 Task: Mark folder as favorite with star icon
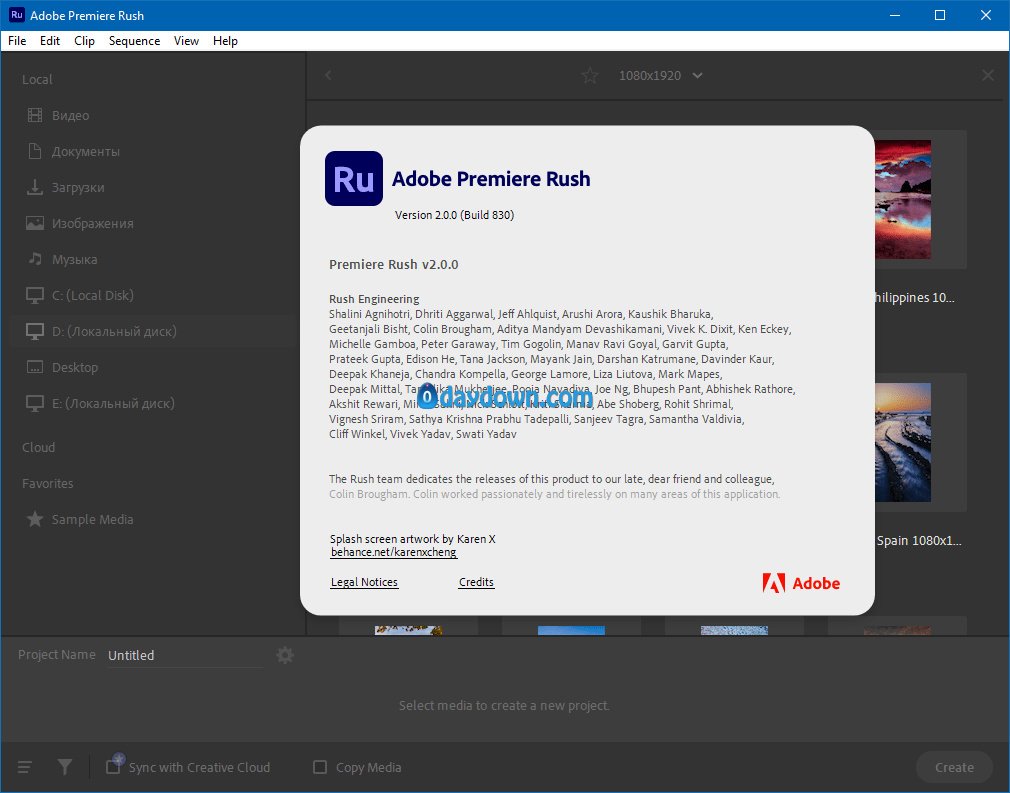coord(589,75)
